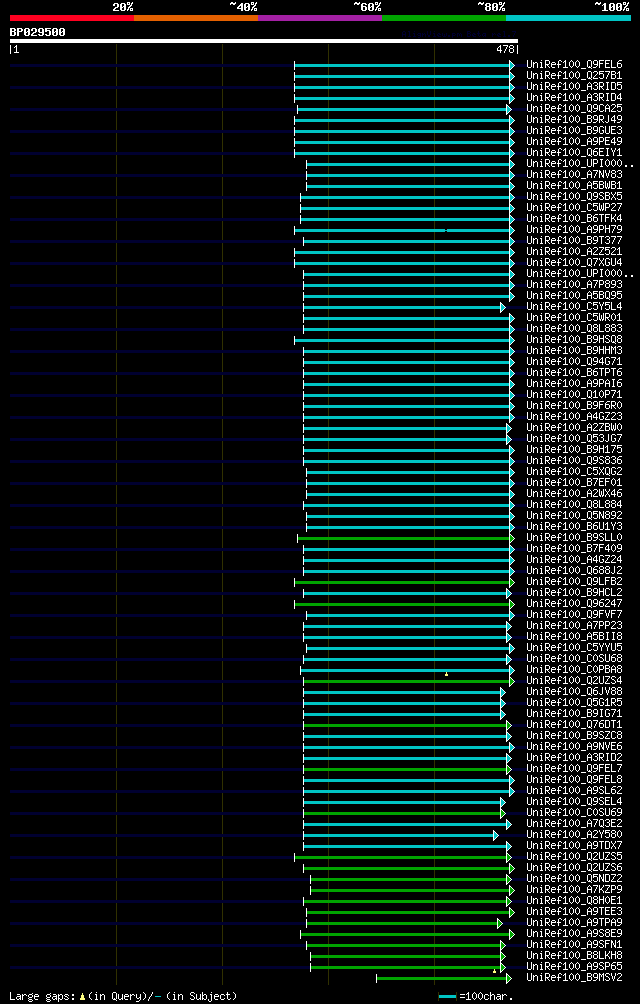The width and height of the screenshot is (640, 1004).
Task: Click the UniRef100_Q53JG7 identifier
Action: click(x=574, y=439)
